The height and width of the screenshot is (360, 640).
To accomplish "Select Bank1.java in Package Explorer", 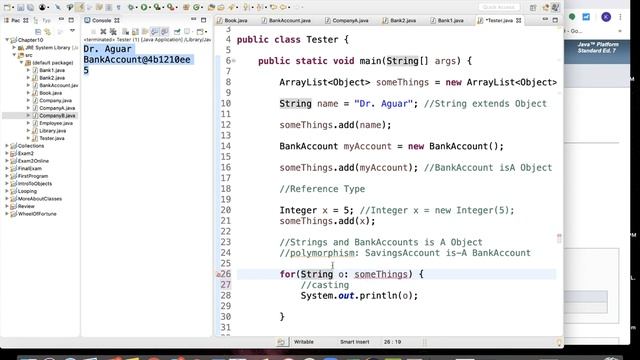I will (x=51, y=70).
